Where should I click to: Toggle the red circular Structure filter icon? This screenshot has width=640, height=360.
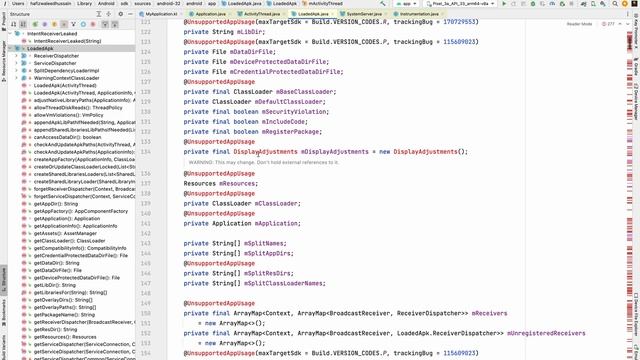pyautogui.click(x=93, y=24)
